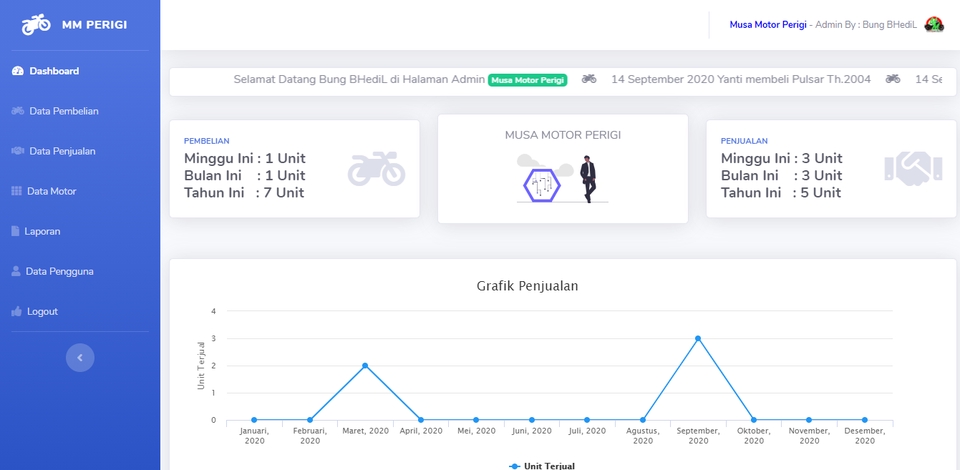Click the green Musa Motor Perigi badge

[x=527, y=80]
